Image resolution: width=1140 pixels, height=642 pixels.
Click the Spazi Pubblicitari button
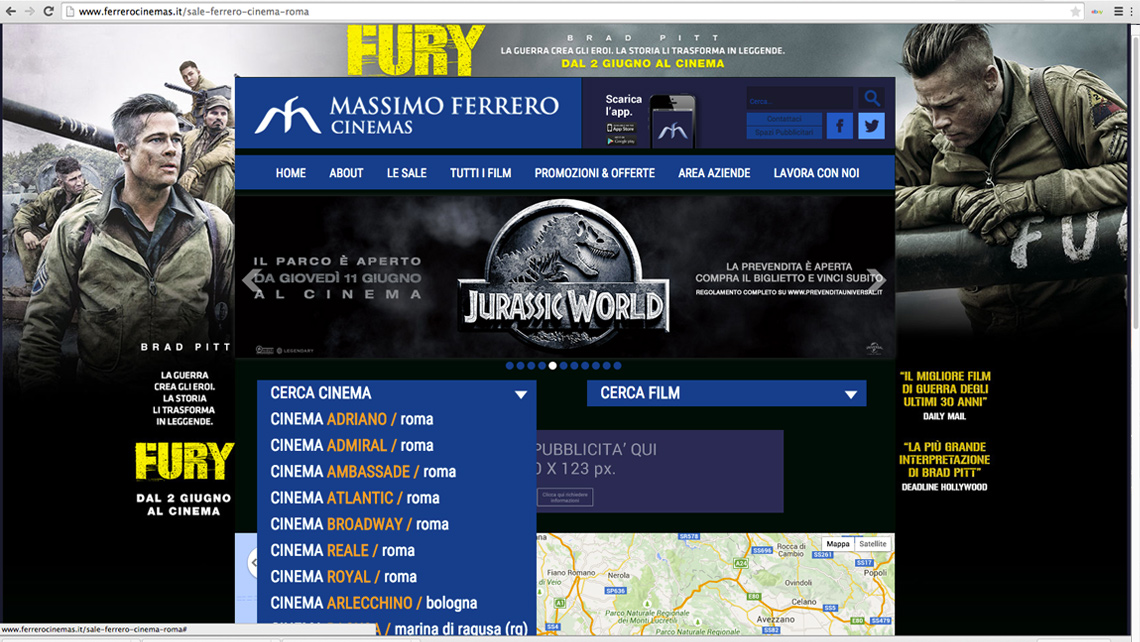(784, 132)
